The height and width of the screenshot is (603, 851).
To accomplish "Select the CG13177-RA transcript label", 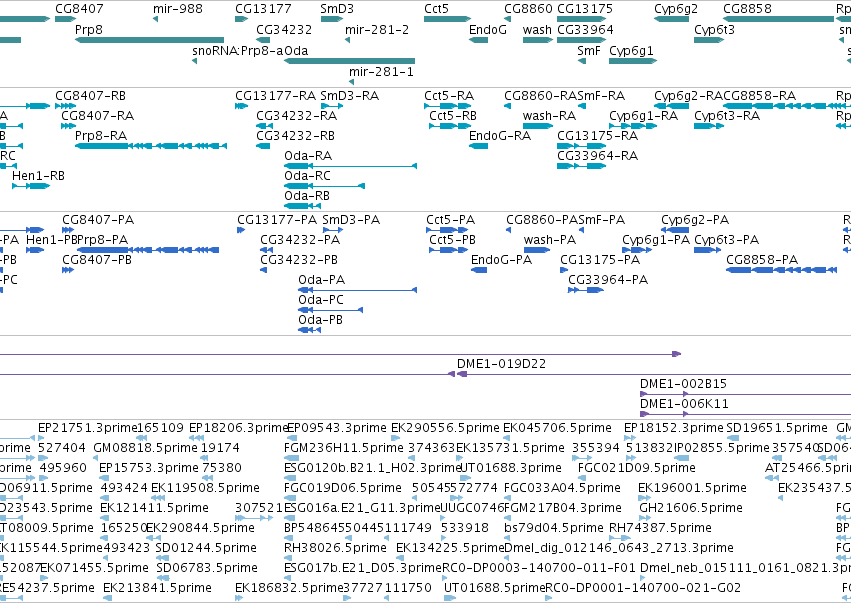I will [x=276, y=96].
